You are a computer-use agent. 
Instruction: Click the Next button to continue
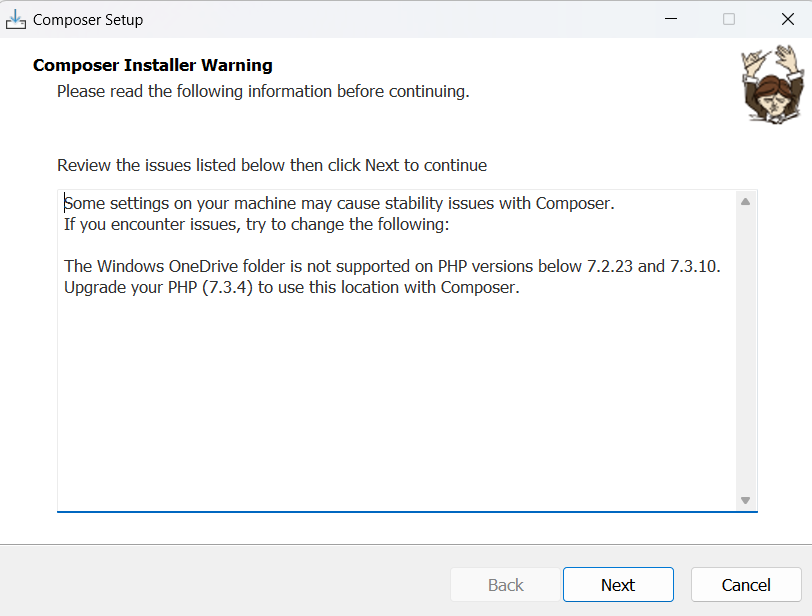tap(618, 584)
